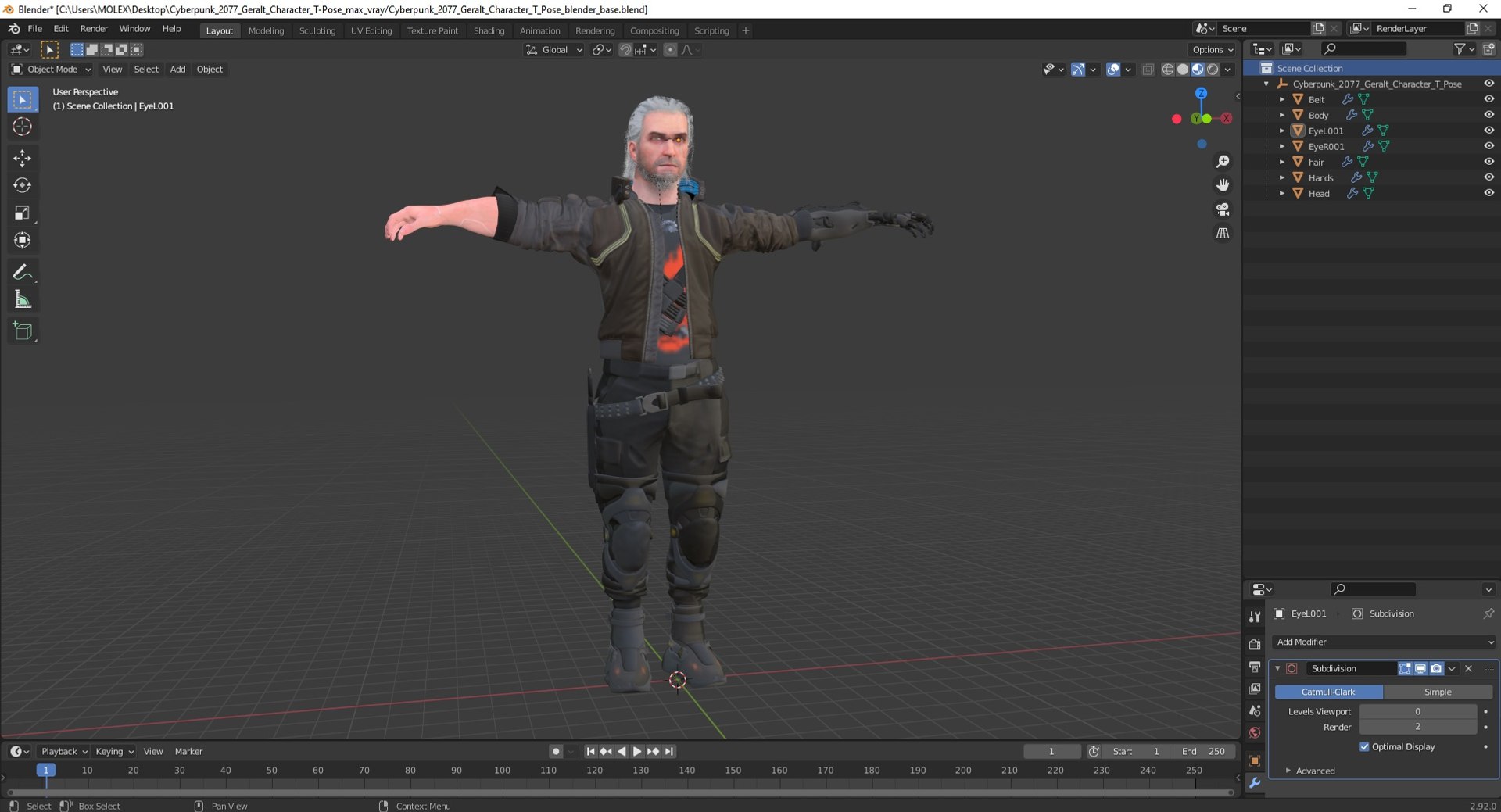Select the Move tool
1501x812 pixels.
tap(22, 159)
